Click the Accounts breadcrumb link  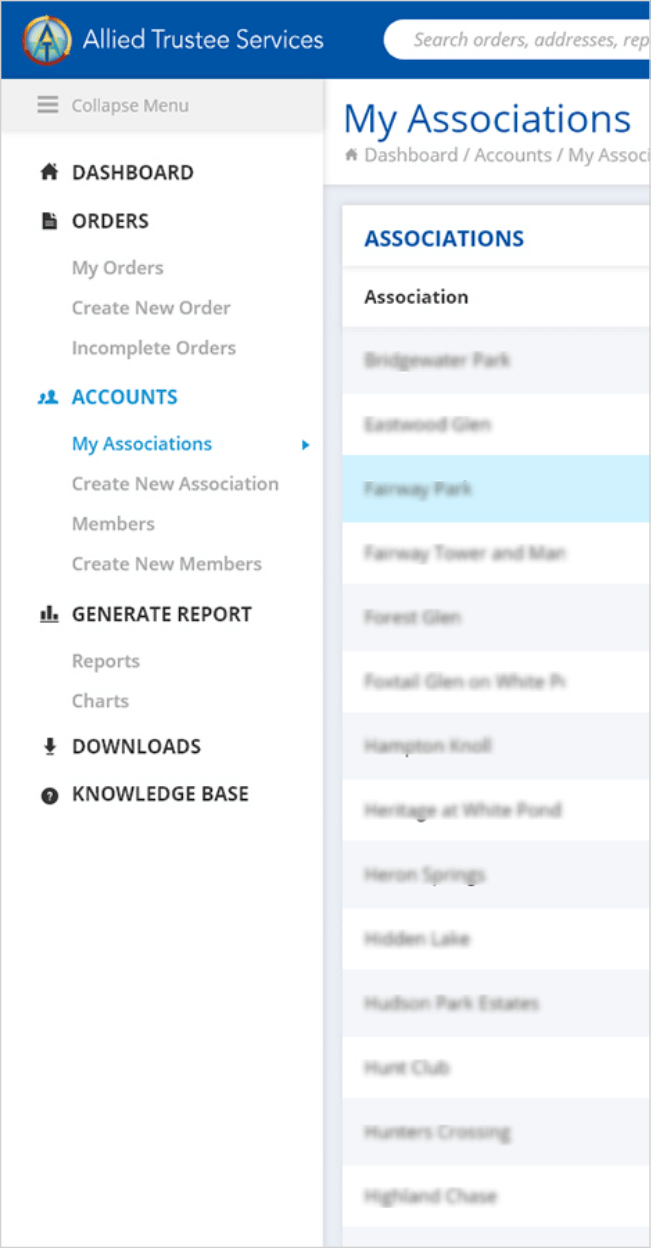click(512, 155)
